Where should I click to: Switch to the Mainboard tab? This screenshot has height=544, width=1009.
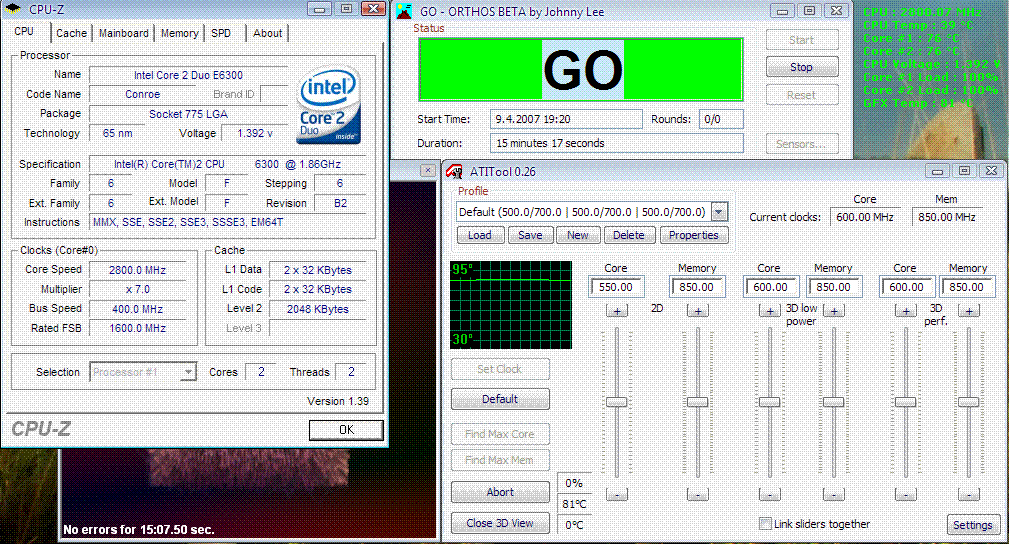124,33
